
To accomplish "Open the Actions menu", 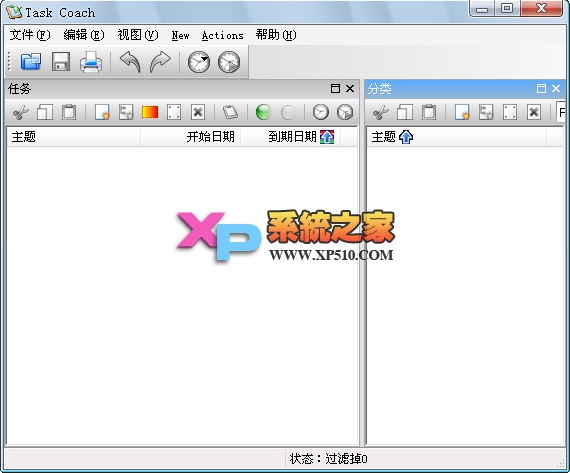I will tap(222, 36).
